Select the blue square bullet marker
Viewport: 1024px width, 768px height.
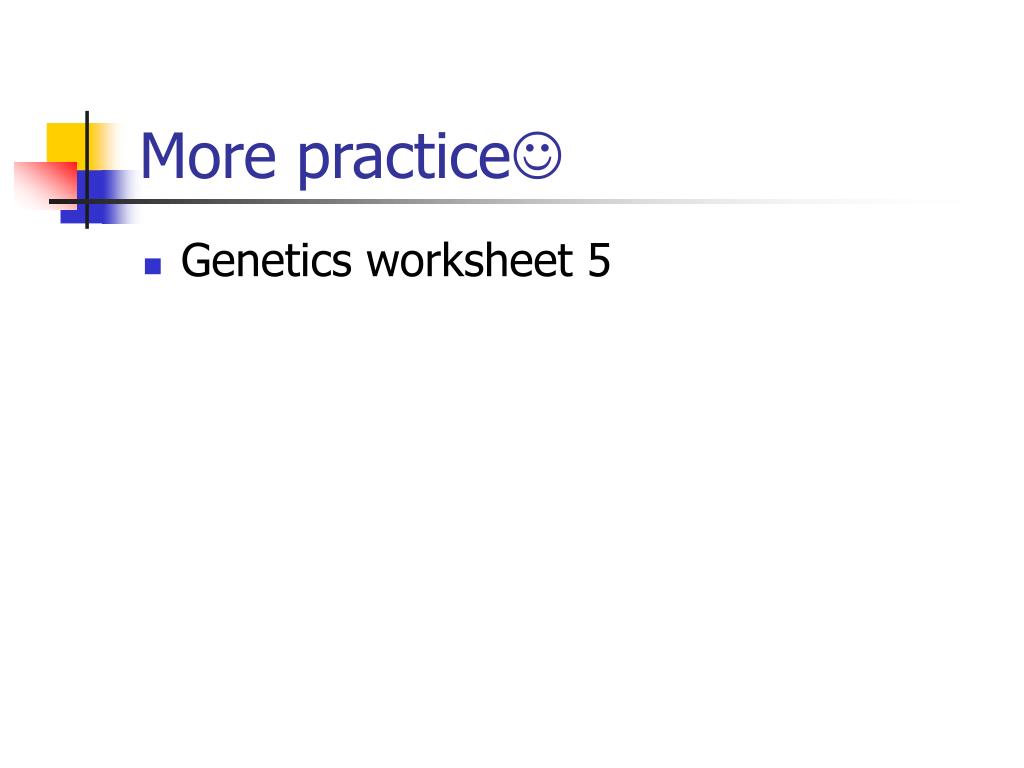[x=153, y=266]
